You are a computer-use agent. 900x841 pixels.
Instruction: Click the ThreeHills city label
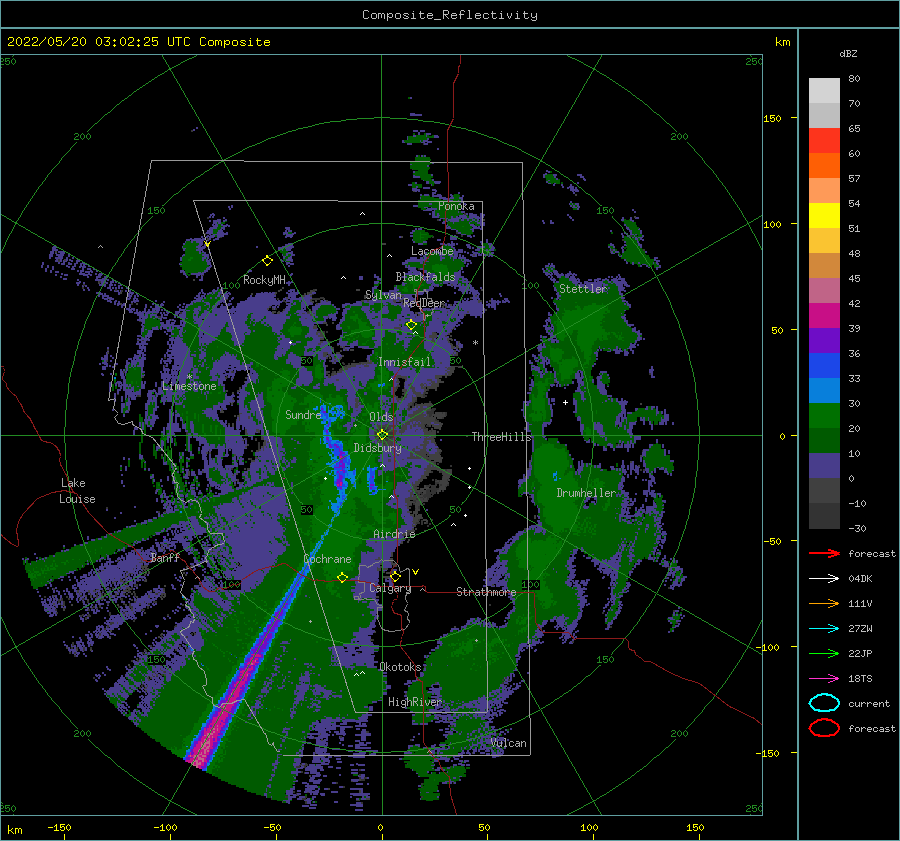pyautogui.click(x=502, y=437)
